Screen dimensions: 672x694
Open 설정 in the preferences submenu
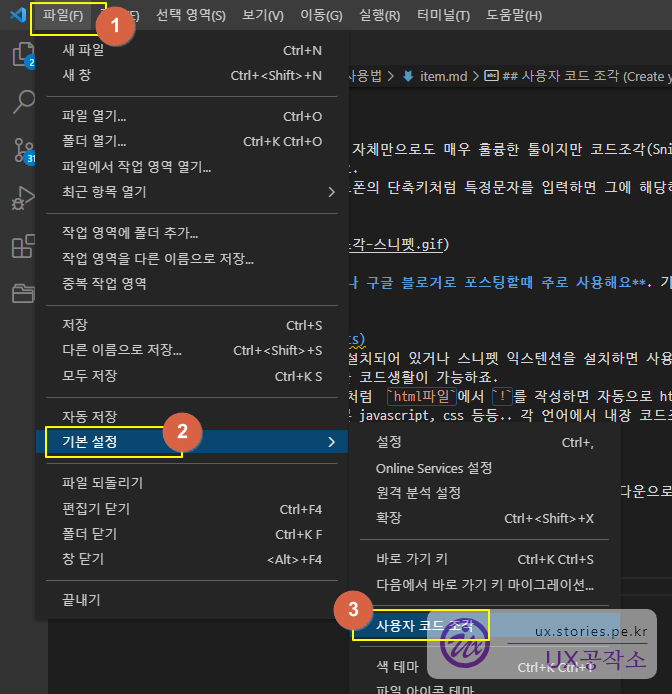pos(484,442)
